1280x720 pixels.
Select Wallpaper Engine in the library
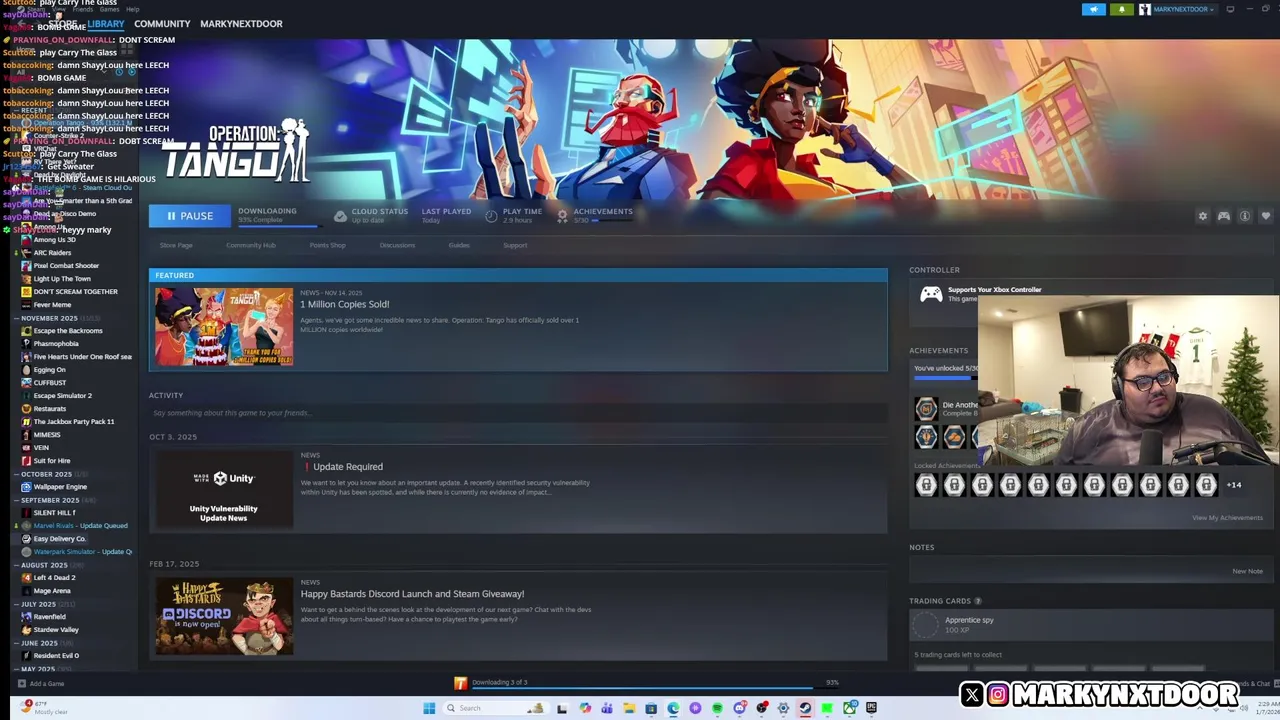point(60,487)
